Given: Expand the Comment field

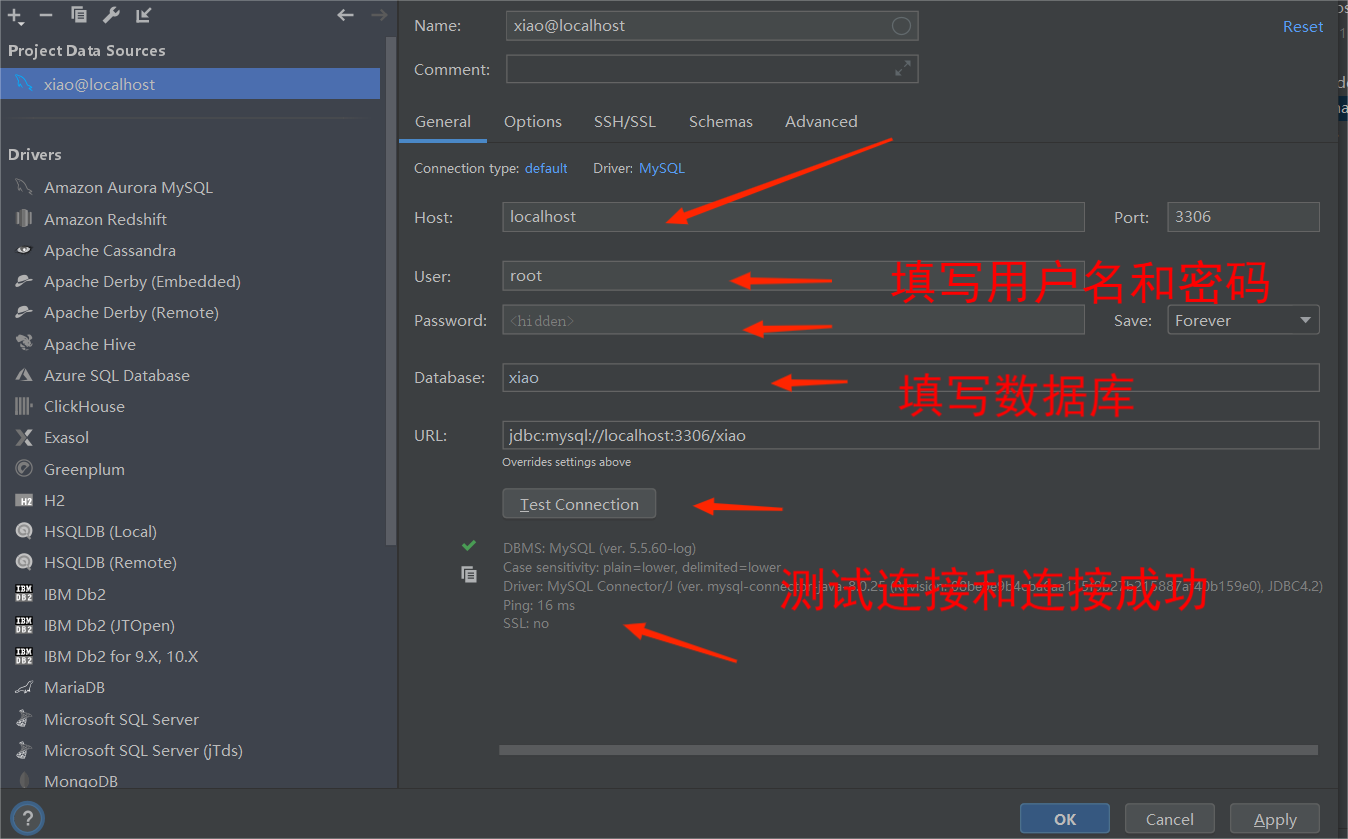Looking at the screenshot, I should [x=902, y=68].
